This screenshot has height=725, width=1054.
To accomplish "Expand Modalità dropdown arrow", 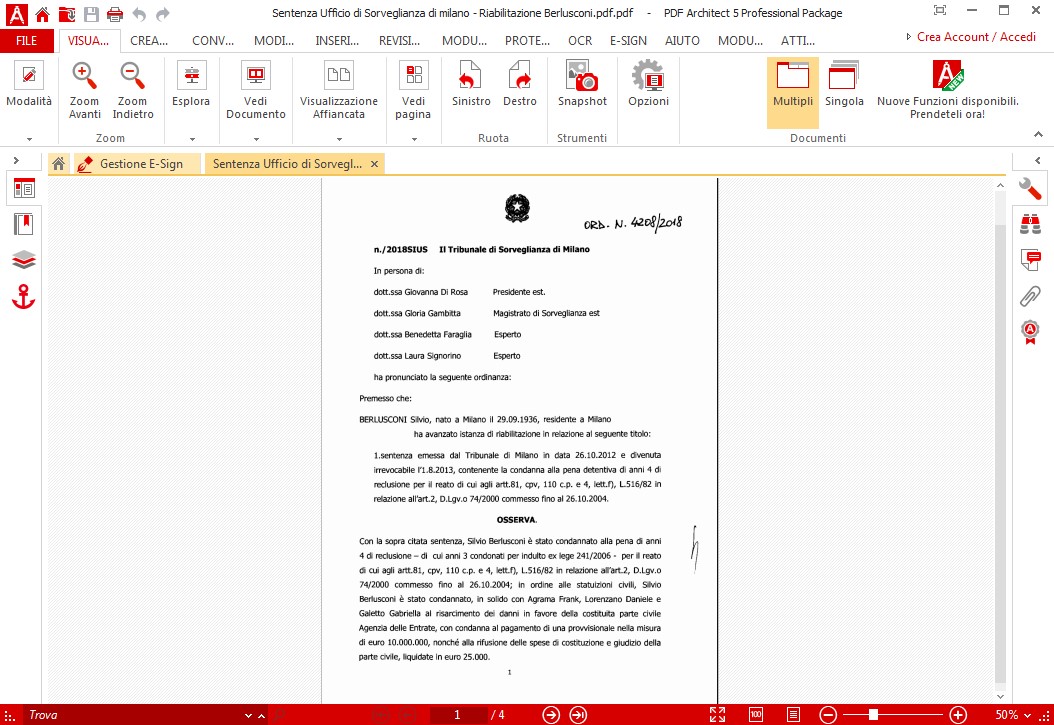I will (30, 139).
